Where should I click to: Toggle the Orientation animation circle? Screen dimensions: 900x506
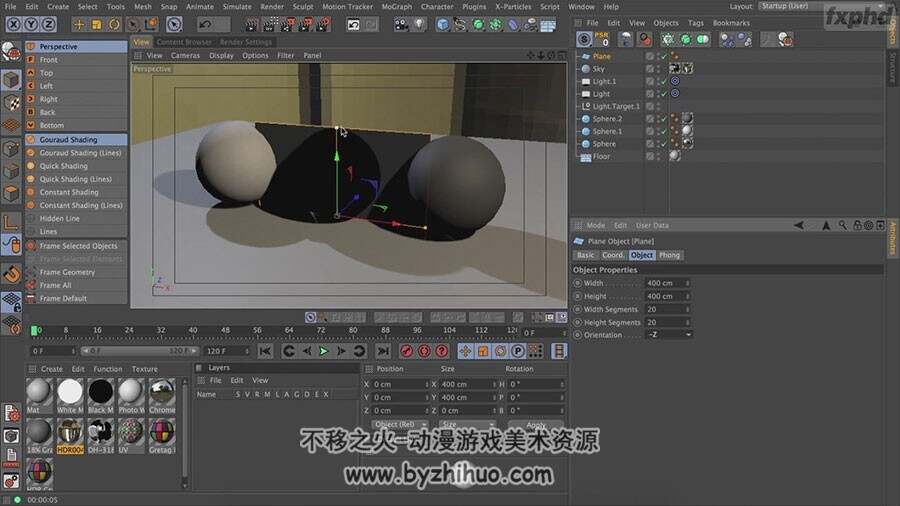(577, 335)
